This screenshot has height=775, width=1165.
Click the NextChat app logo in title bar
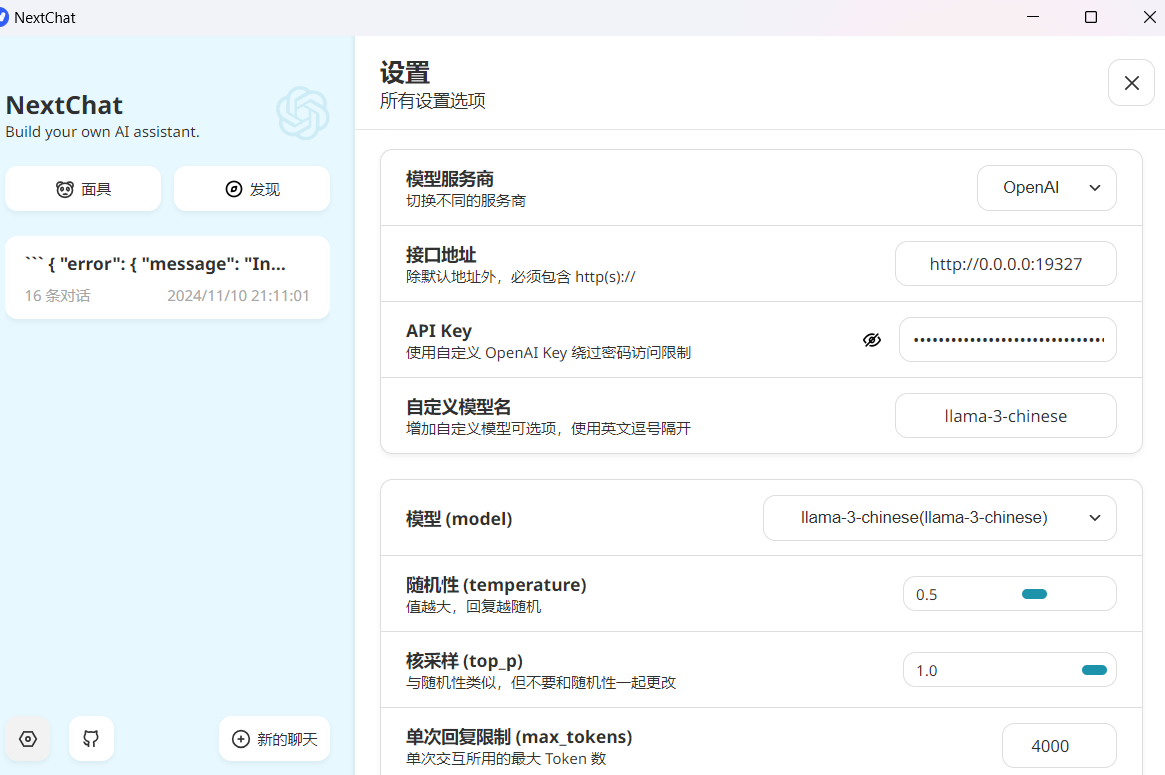[x=4, y=17]
